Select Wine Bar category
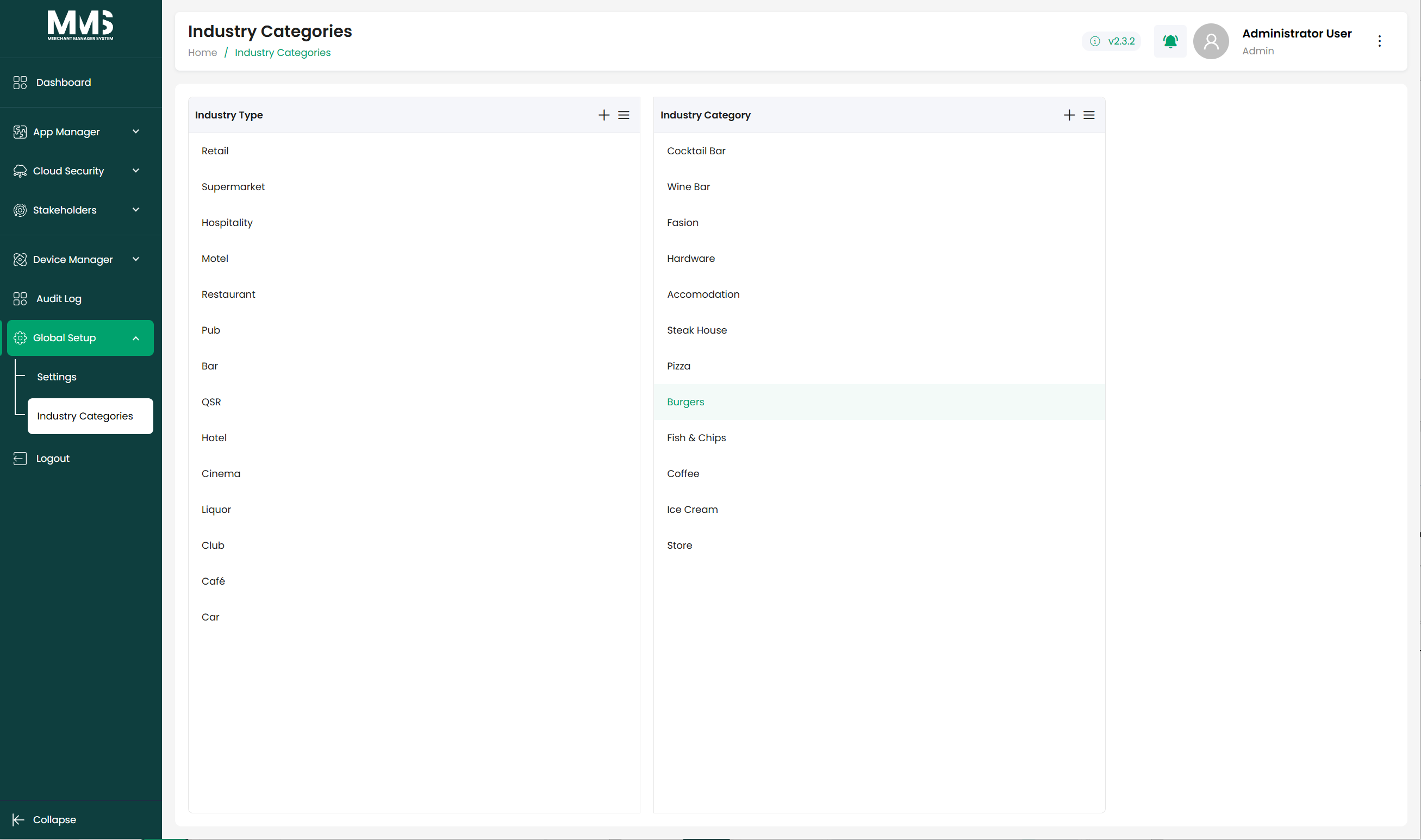The width and height of the screenshot is (1421, 840). click(x=879, y=187)
